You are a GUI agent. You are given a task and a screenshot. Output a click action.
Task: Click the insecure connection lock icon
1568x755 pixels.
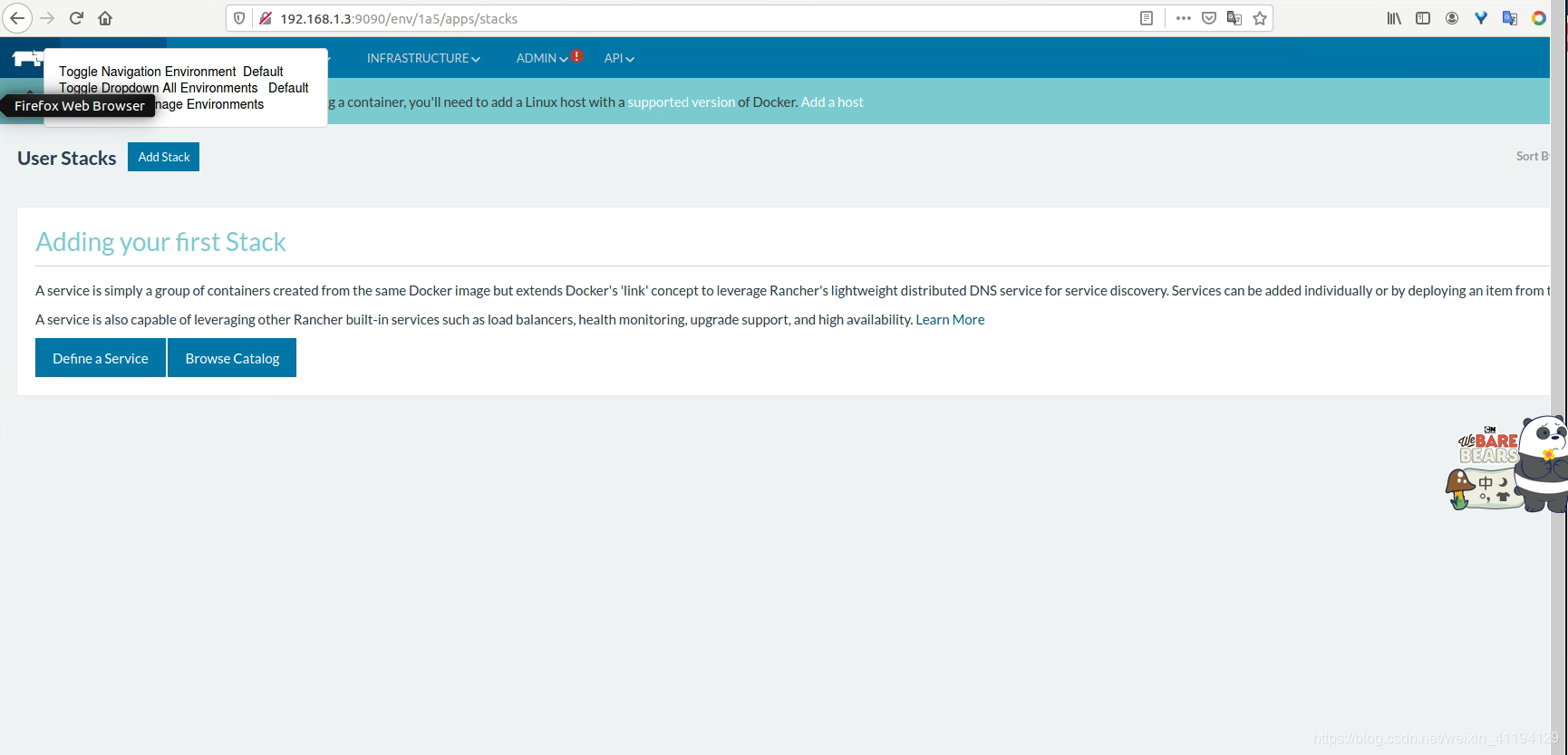(x=266, y=18)
